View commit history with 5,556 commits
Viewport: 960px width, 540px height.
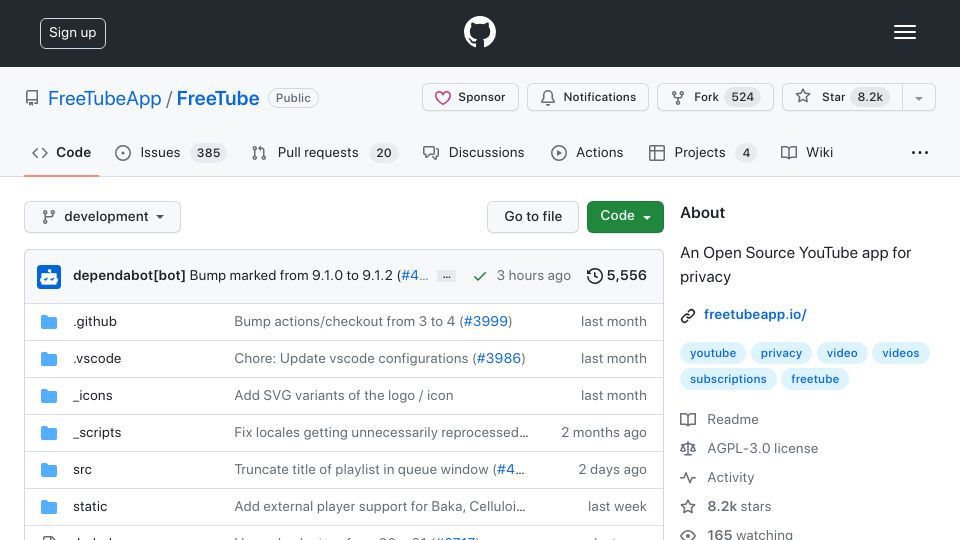(x=617, y=276)
